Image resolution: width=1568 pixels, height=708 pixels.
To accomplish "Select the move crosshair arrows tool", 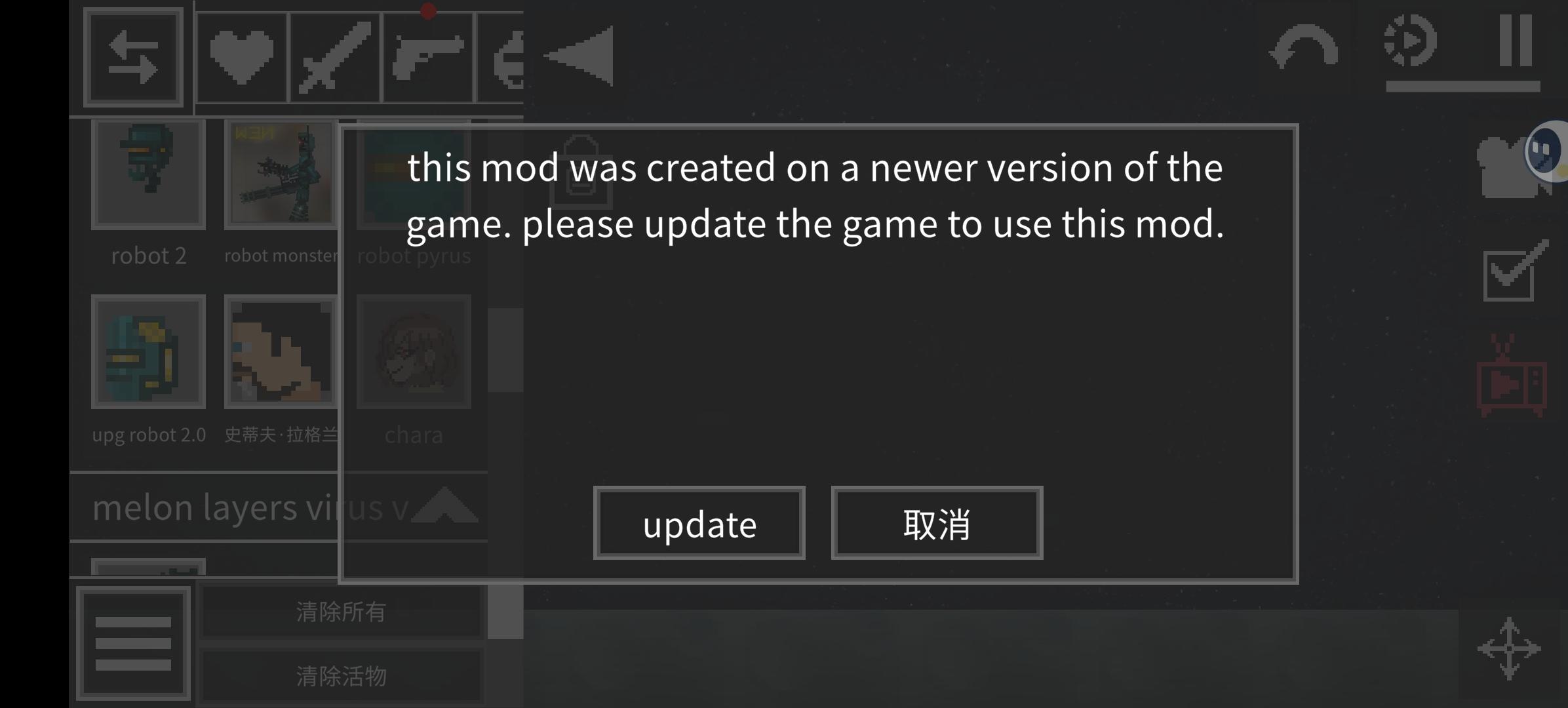I will pyautogui.click(x=1509, y=648).
